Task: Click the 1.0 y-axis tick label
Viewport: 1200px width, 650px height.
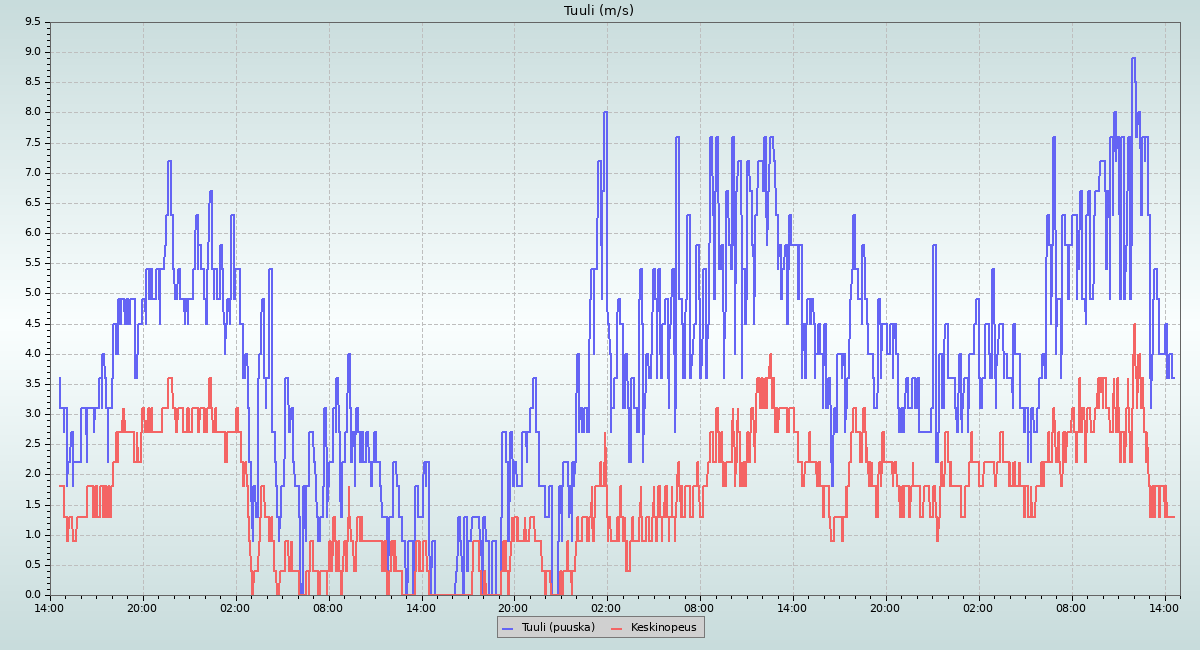Action: click(33, 534)
